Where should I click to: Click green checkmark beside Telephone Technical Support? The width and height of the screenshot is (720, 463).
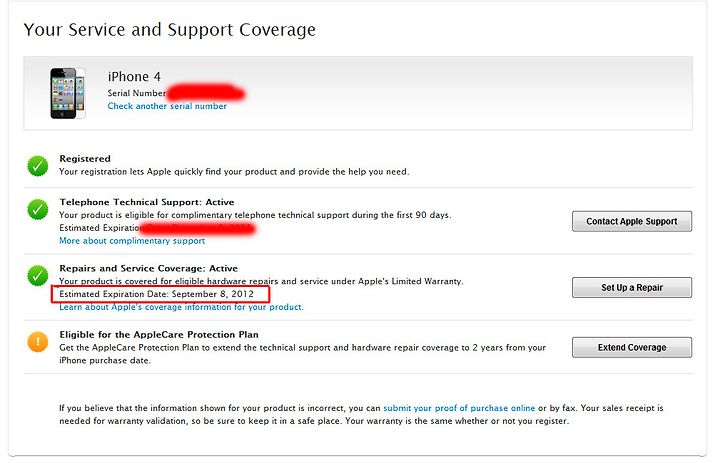pos(38,209)
